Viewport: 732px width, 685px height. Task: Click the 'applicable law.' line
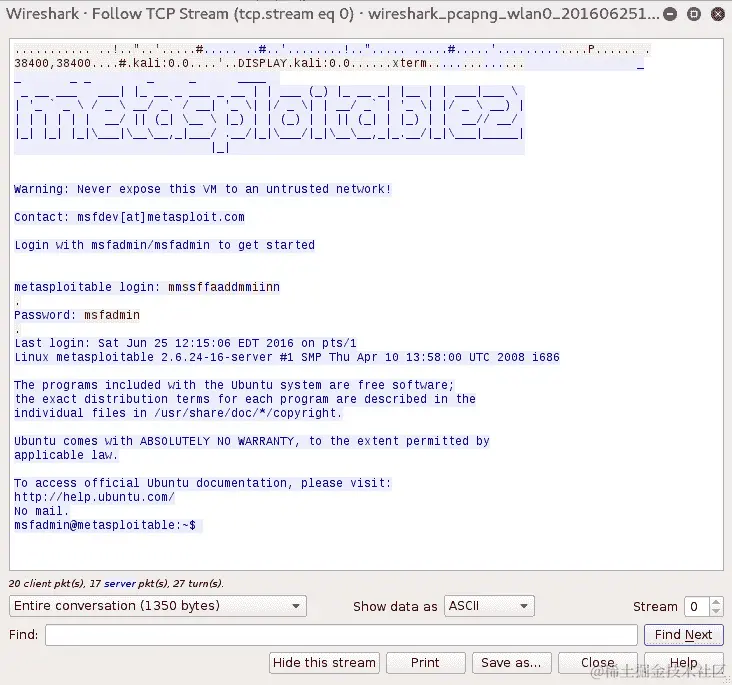click(66, 455)
